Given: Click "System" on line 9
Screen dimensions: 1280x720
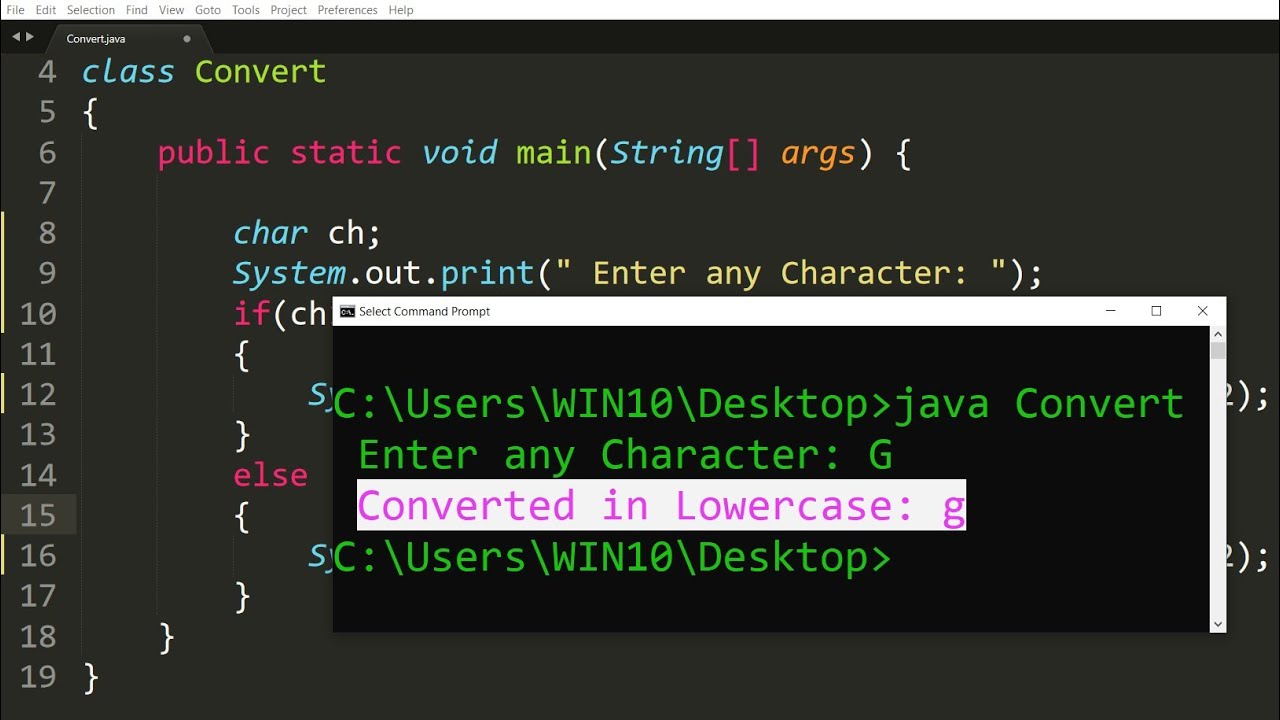Looking at the screenshot, I should pyautogui.click(x=289, y=273).
